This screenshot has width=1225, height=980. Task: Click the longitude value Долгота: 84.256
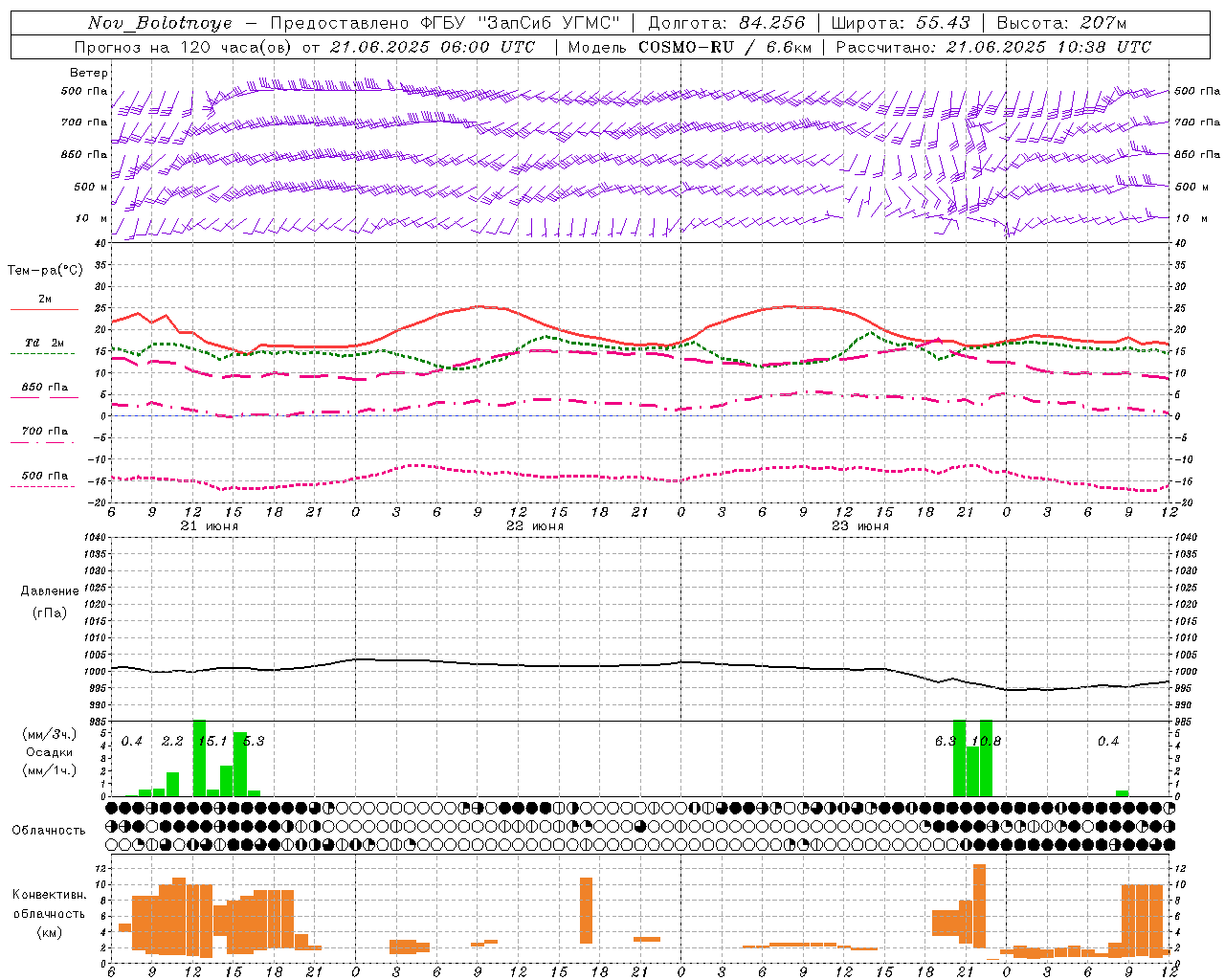(x=726, y=23)
